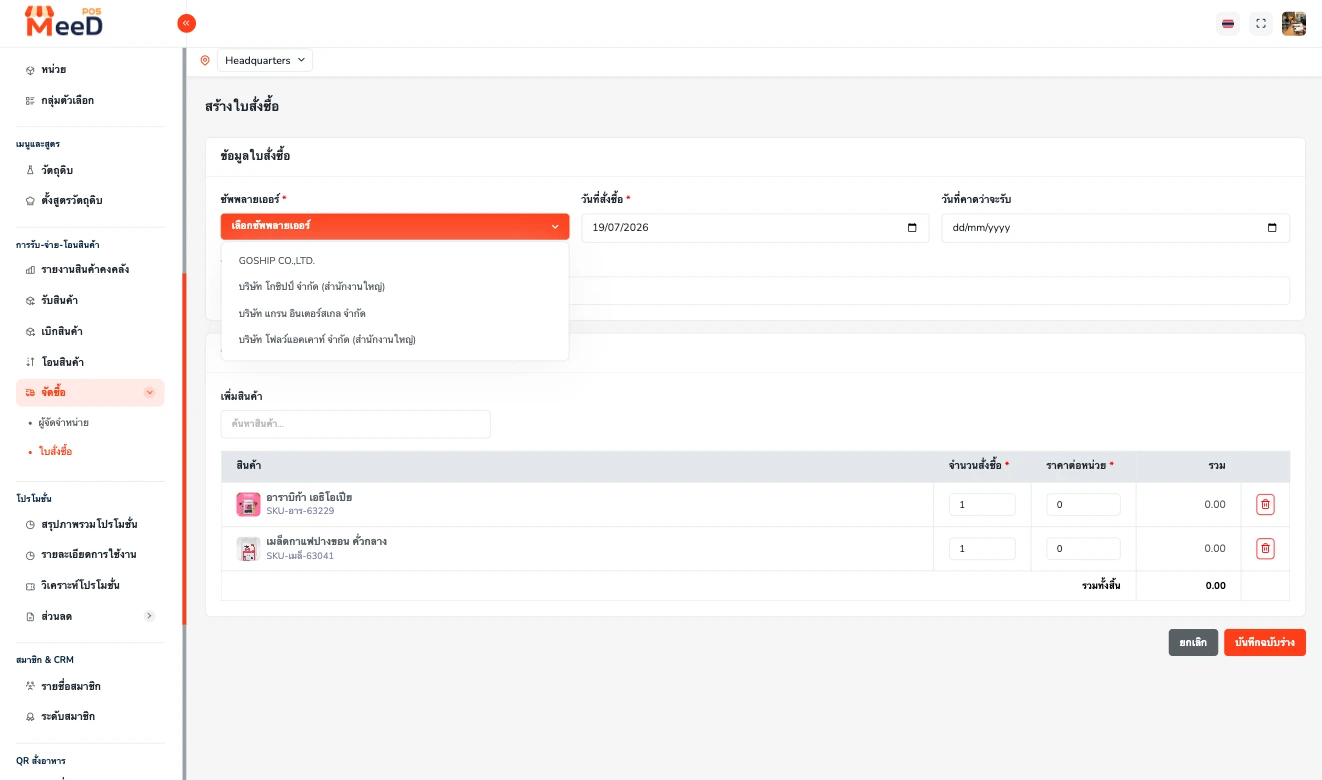Open the Headquarters branch dropdown

(x=265, y=61)
